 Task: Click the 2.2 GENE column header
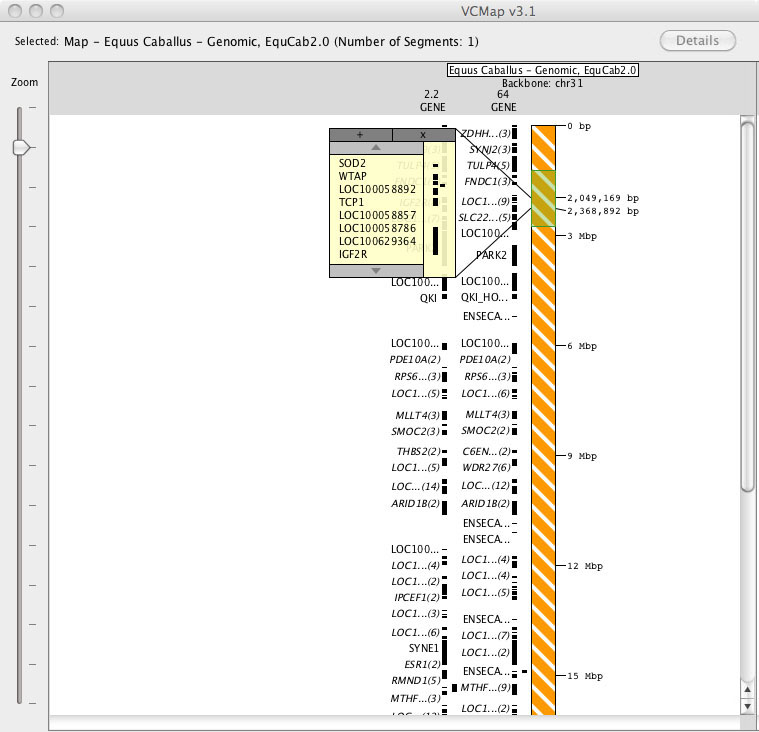click(432, 101)
